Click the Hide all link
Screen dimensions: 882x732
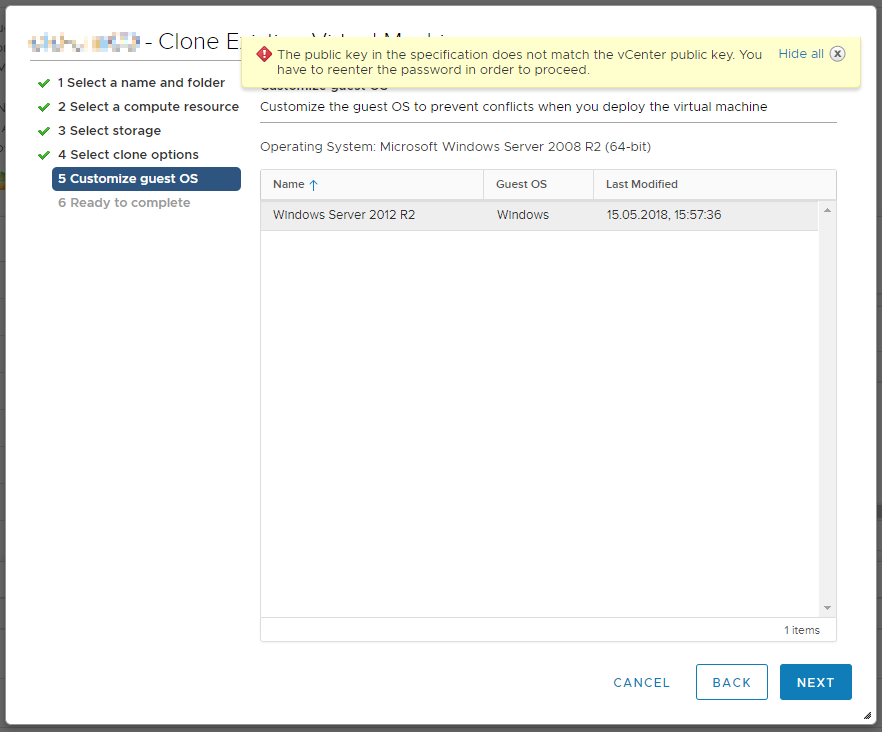800,54
